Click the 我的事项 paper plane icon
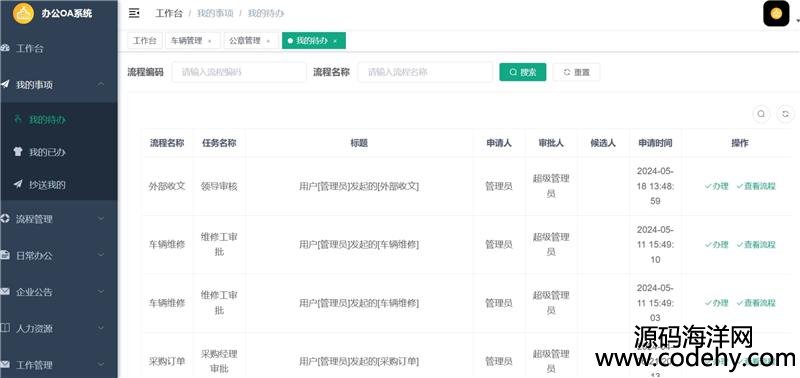This screenshot has width=800, height=378. (x=5, y=84)
